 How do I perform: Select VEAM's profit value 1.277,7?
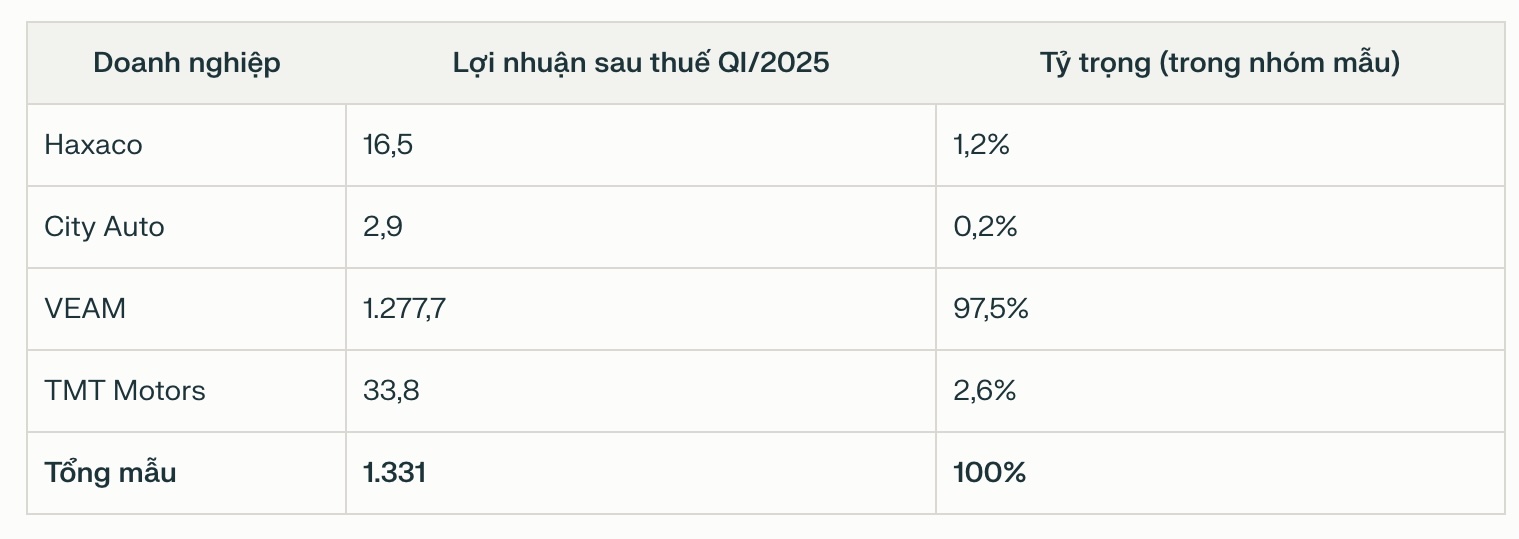click(405, 309)
